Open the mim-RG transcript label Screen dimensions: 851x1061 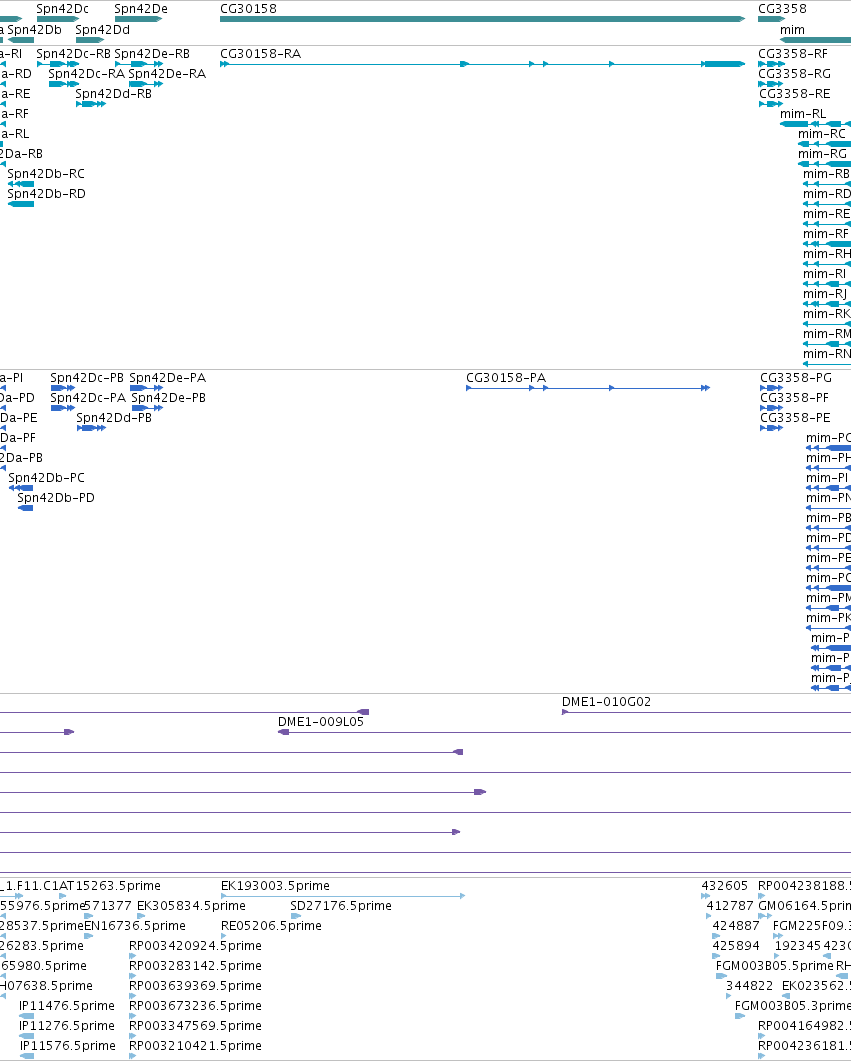click(x=822, y=154)
